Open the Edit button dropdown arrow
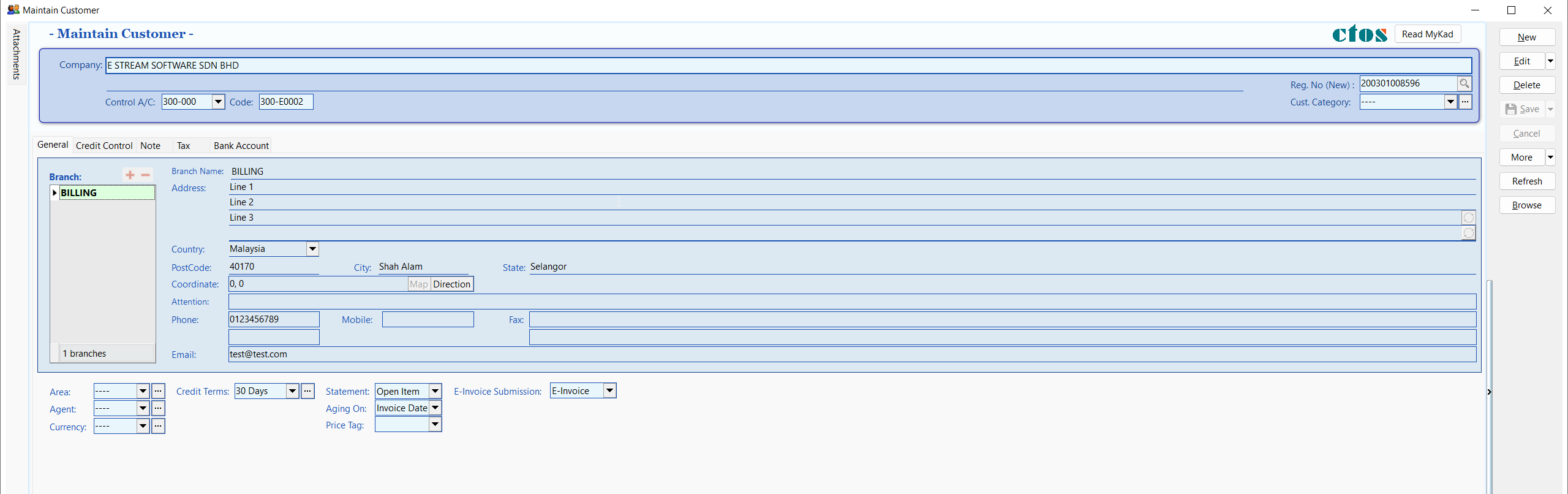 1550,61
